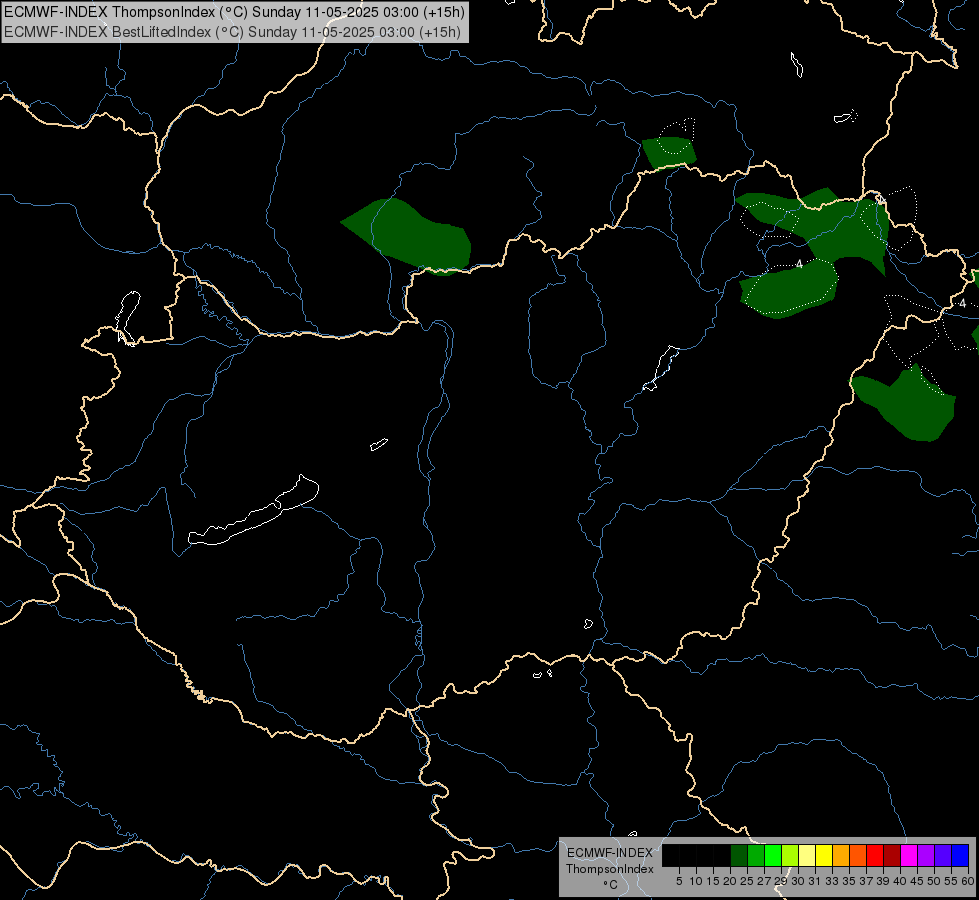Select the pale yellow 30–31 legend swatch
The image size is (979, 900).
[807, 855]
